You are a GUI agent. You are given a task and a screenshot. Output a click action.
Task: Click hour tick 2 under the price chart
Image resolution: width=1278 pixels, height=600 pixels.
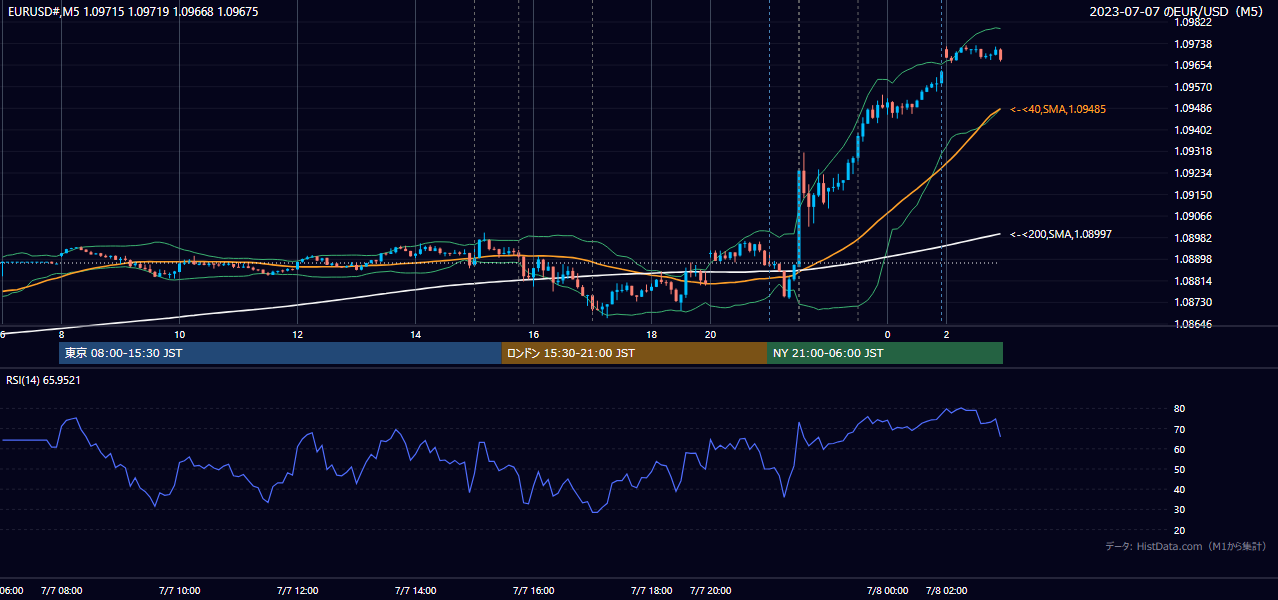coord(946,334)
